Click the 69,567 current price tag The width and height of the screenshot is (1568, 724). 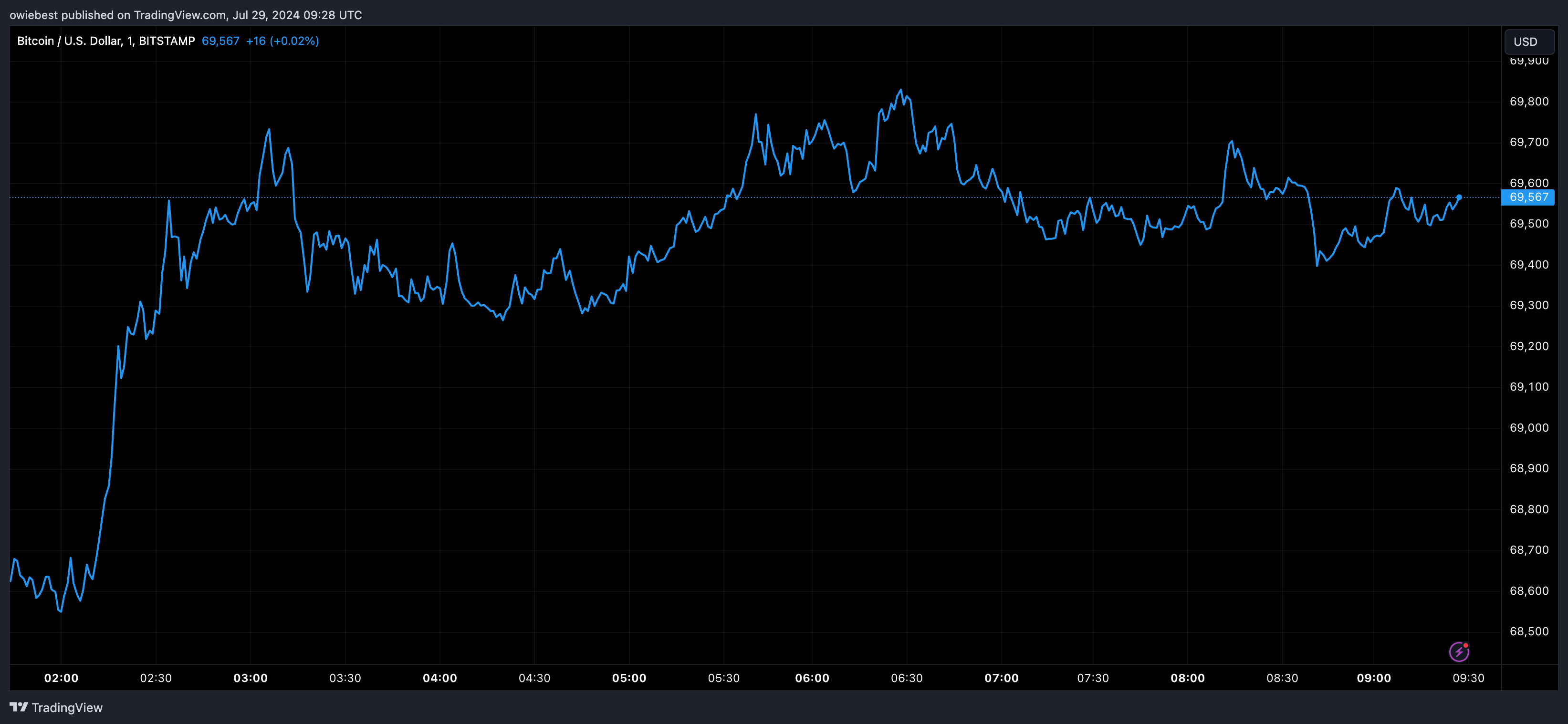[1528, 197]
